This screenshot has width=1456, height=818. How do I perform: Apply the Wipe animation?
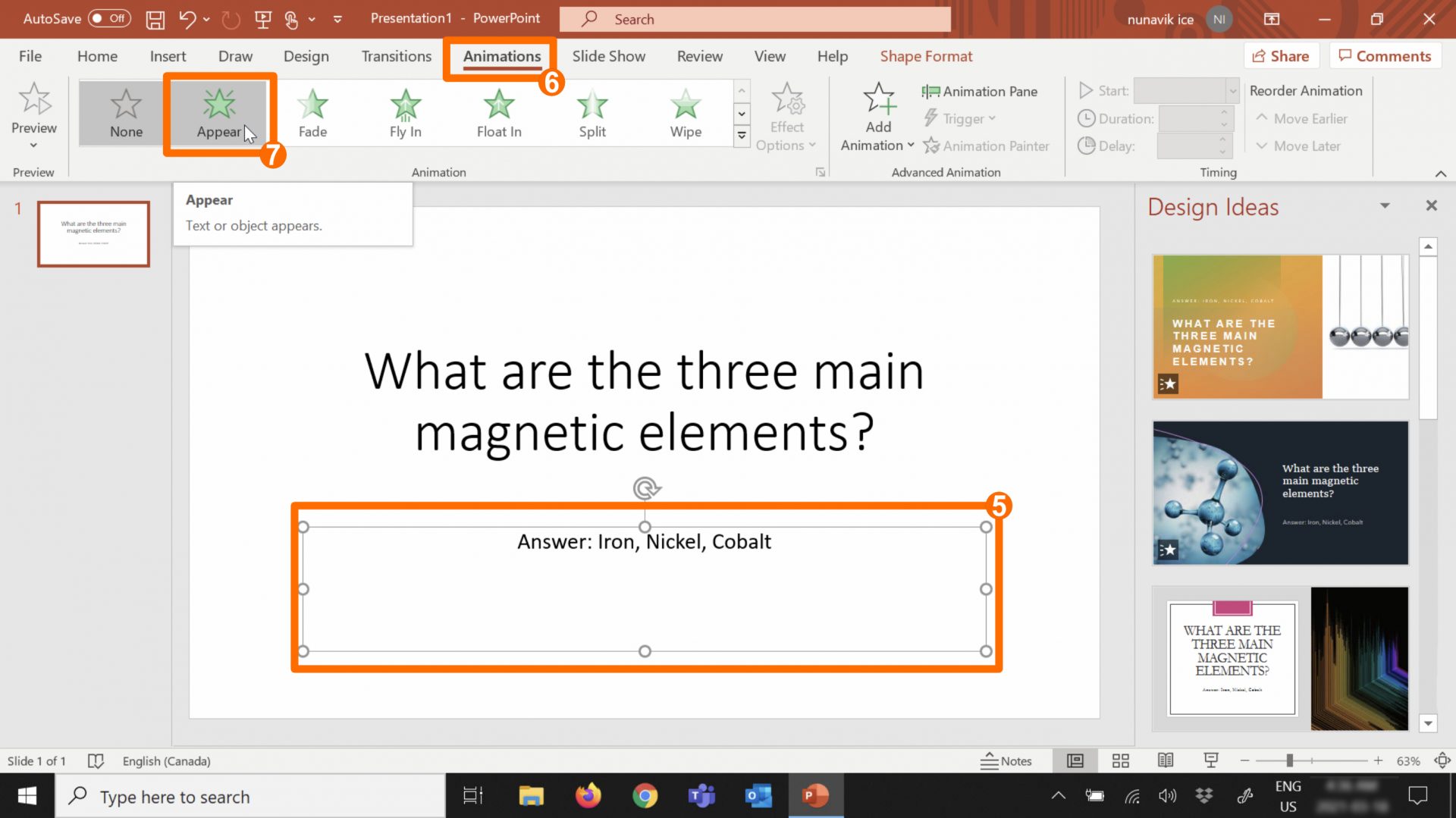pos(685,112)
